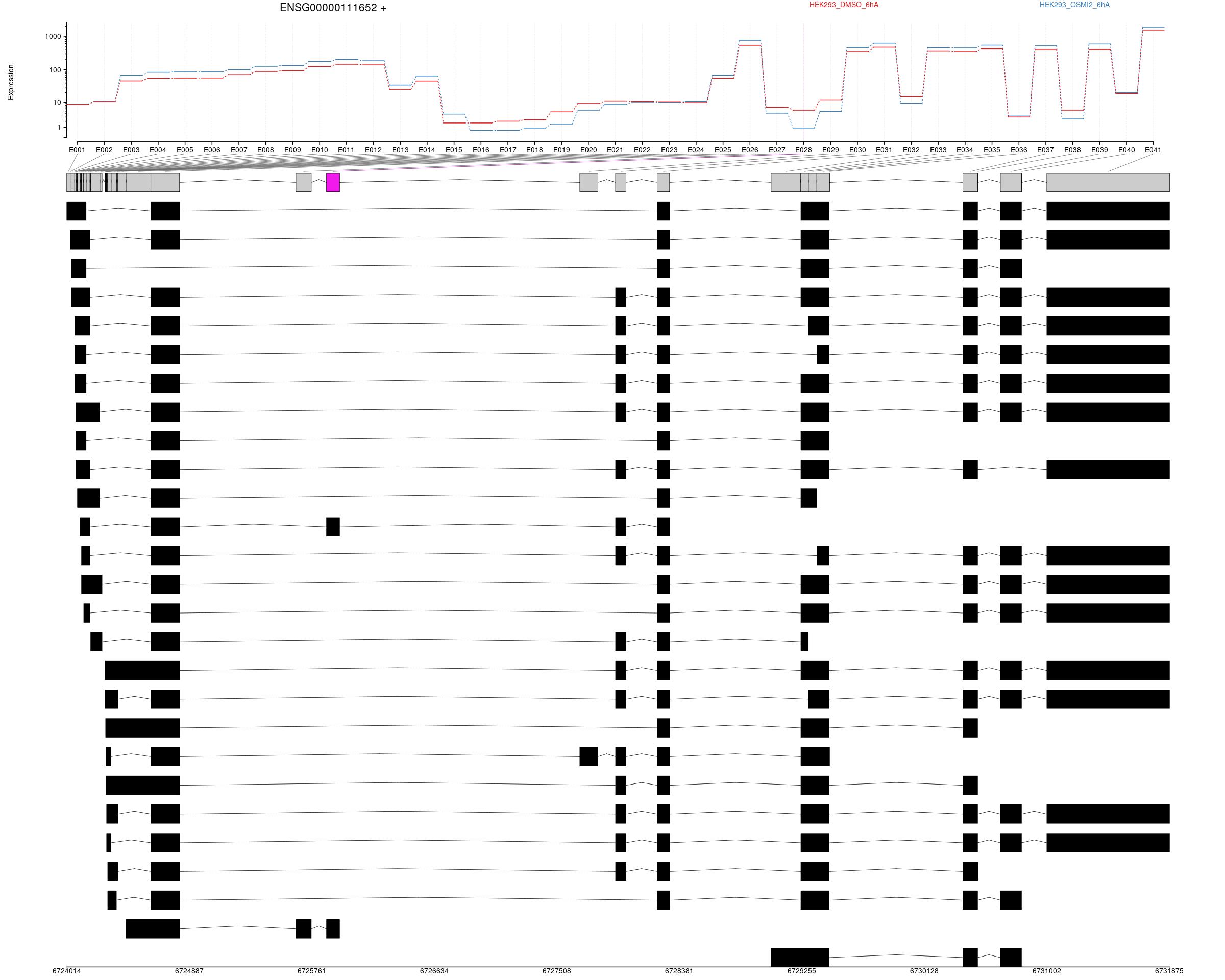Select exon label E011
This screenshot has width=1225, height=980.
pyautogui.click(x=346, y=150)
